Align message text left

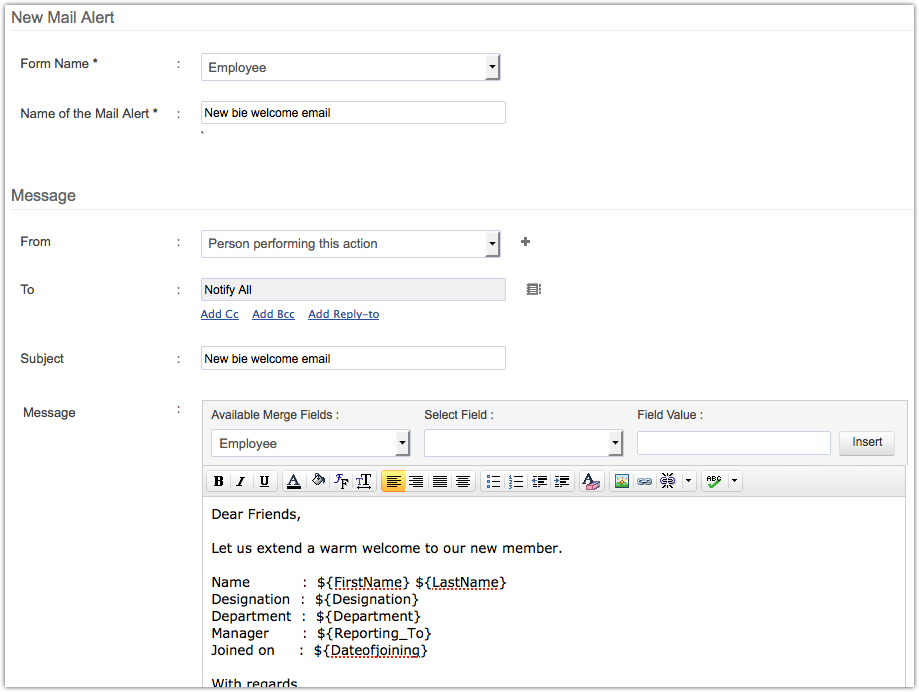tap(393, 481)
